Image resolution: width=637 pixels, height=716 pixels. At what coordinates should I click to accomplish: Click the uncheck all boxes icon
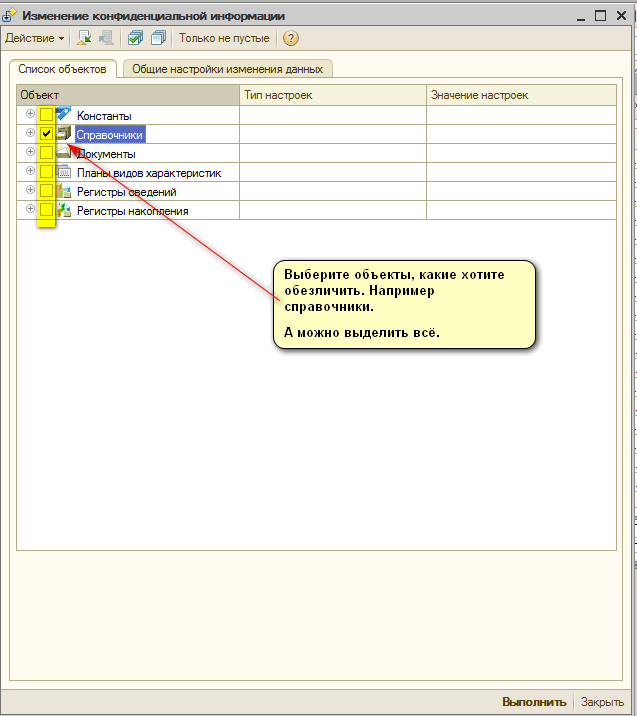pyautogui.click(x=157, y=38)
